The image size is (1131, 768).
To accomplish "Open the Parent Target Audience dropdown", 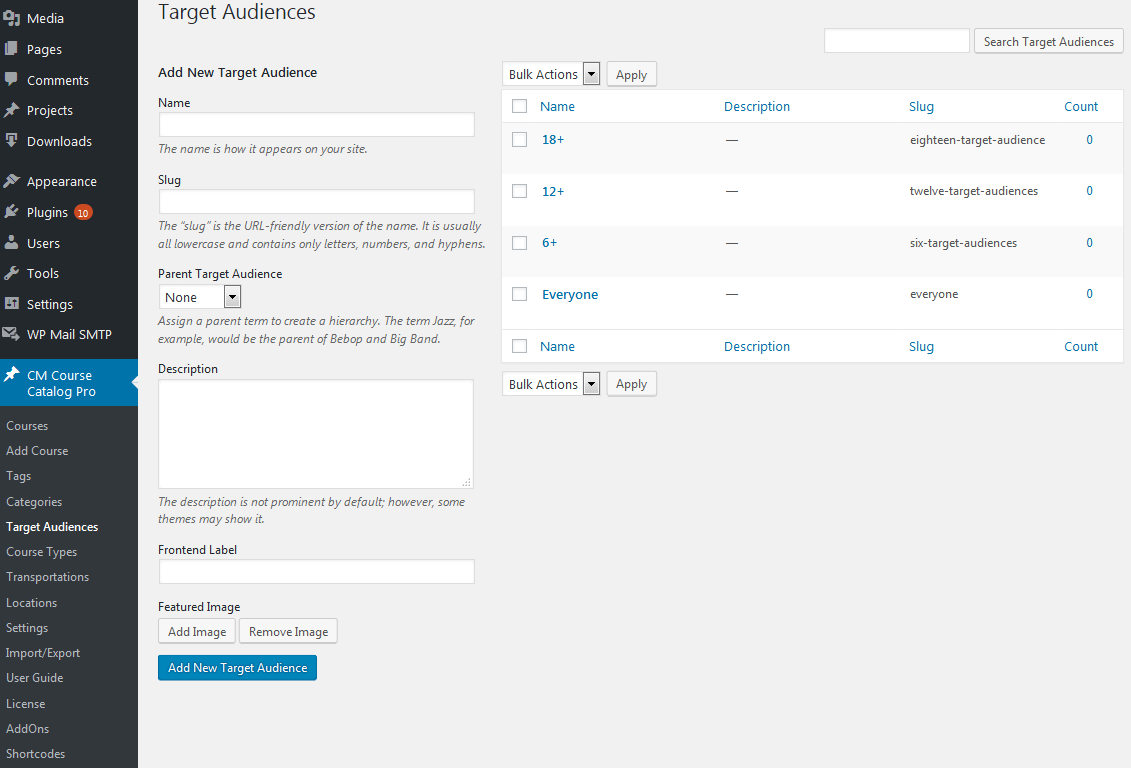I will tap(200, 297).
